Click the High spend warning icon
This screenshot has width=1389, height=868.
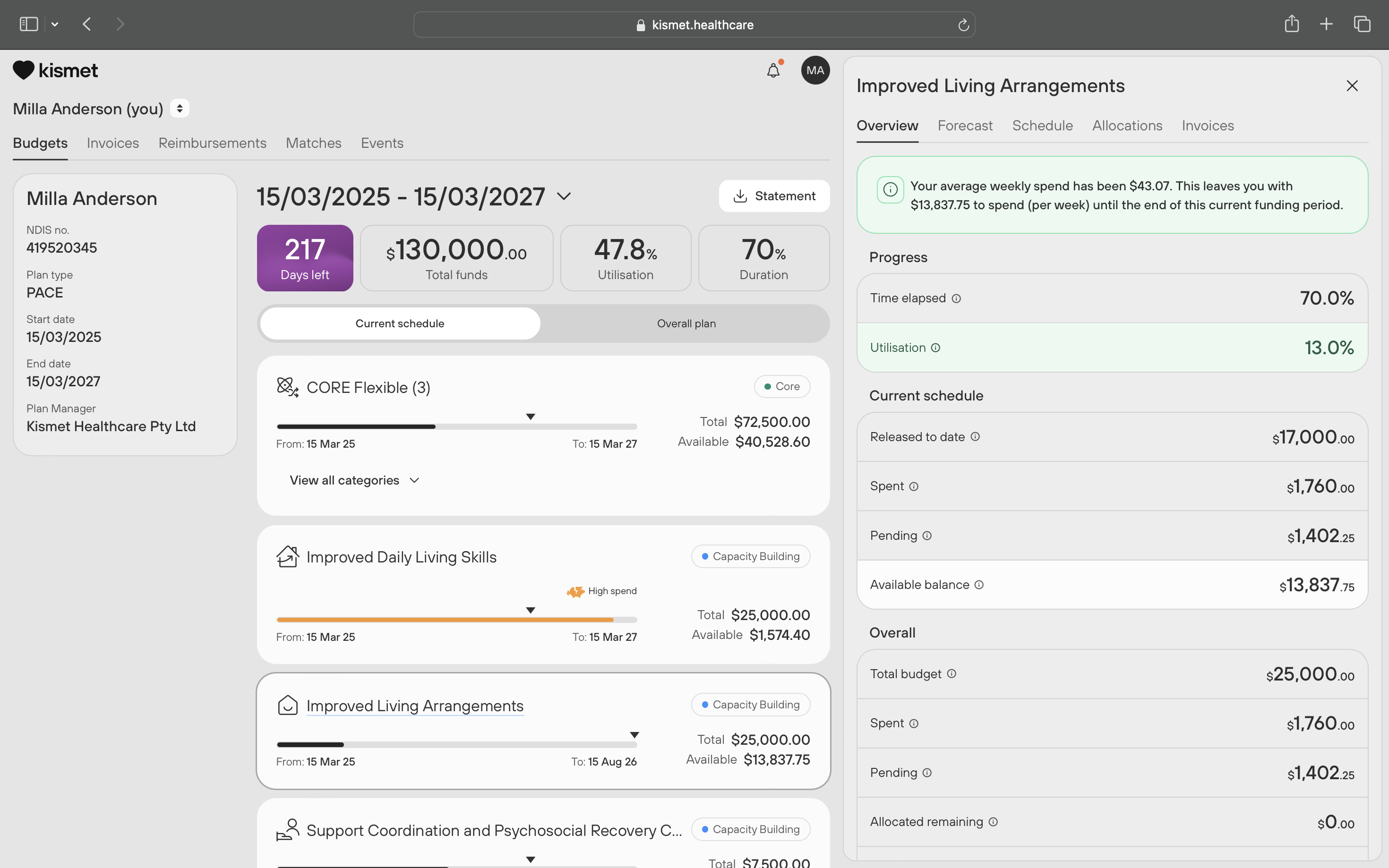click(575, 591)
